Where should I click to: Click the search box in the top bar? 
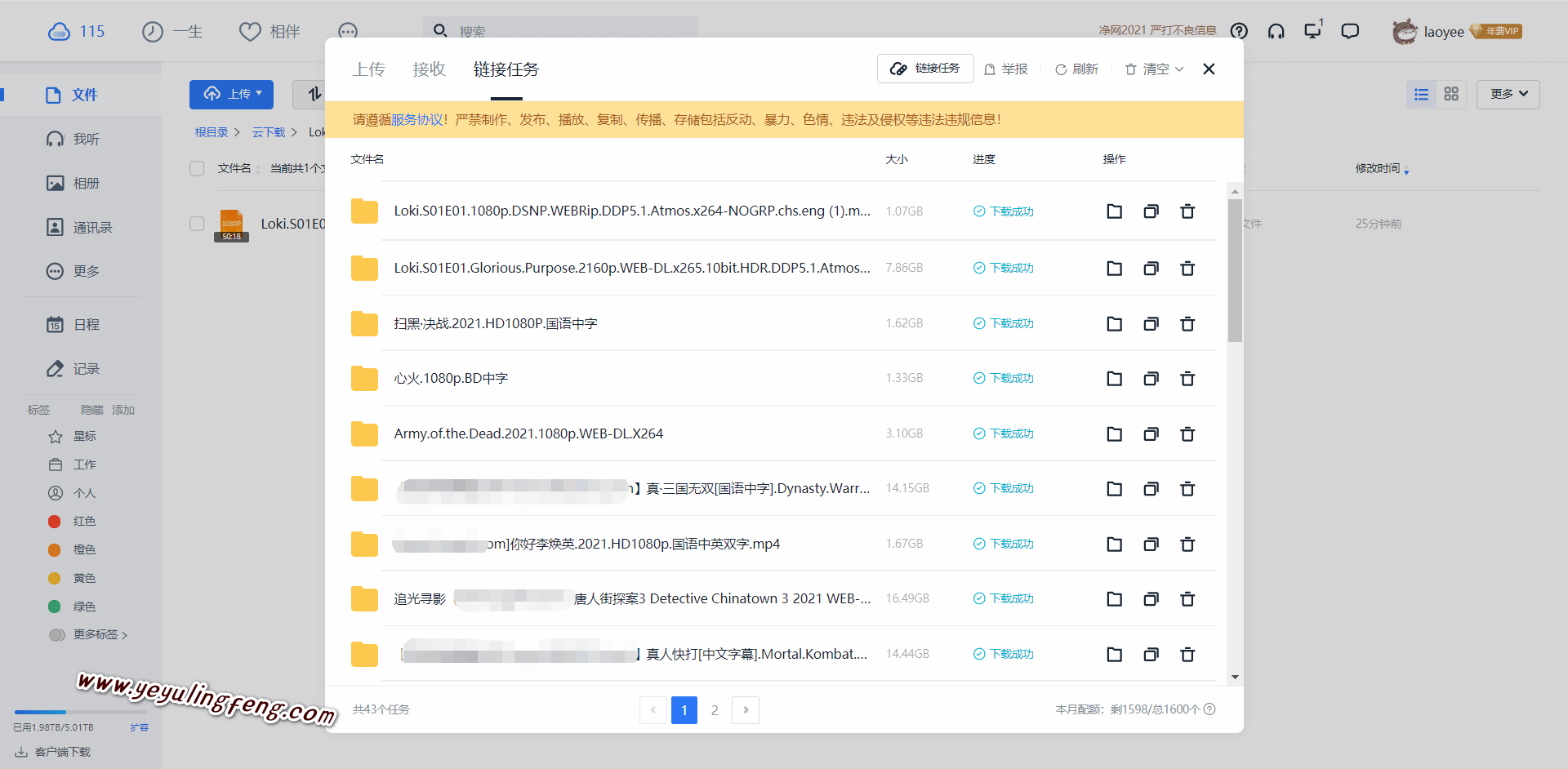pyautogui.click(x=560, y=30)
